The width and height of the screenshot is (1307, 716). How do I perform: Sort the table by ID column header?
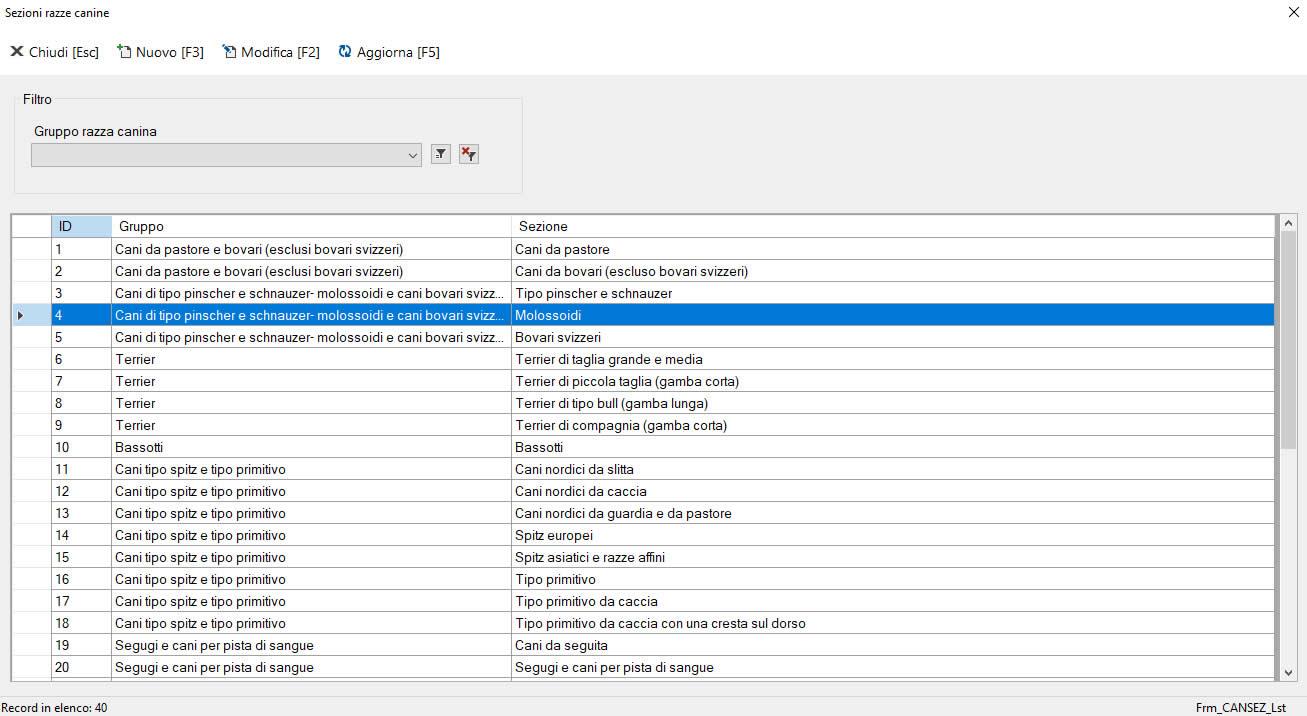point(80,226)
